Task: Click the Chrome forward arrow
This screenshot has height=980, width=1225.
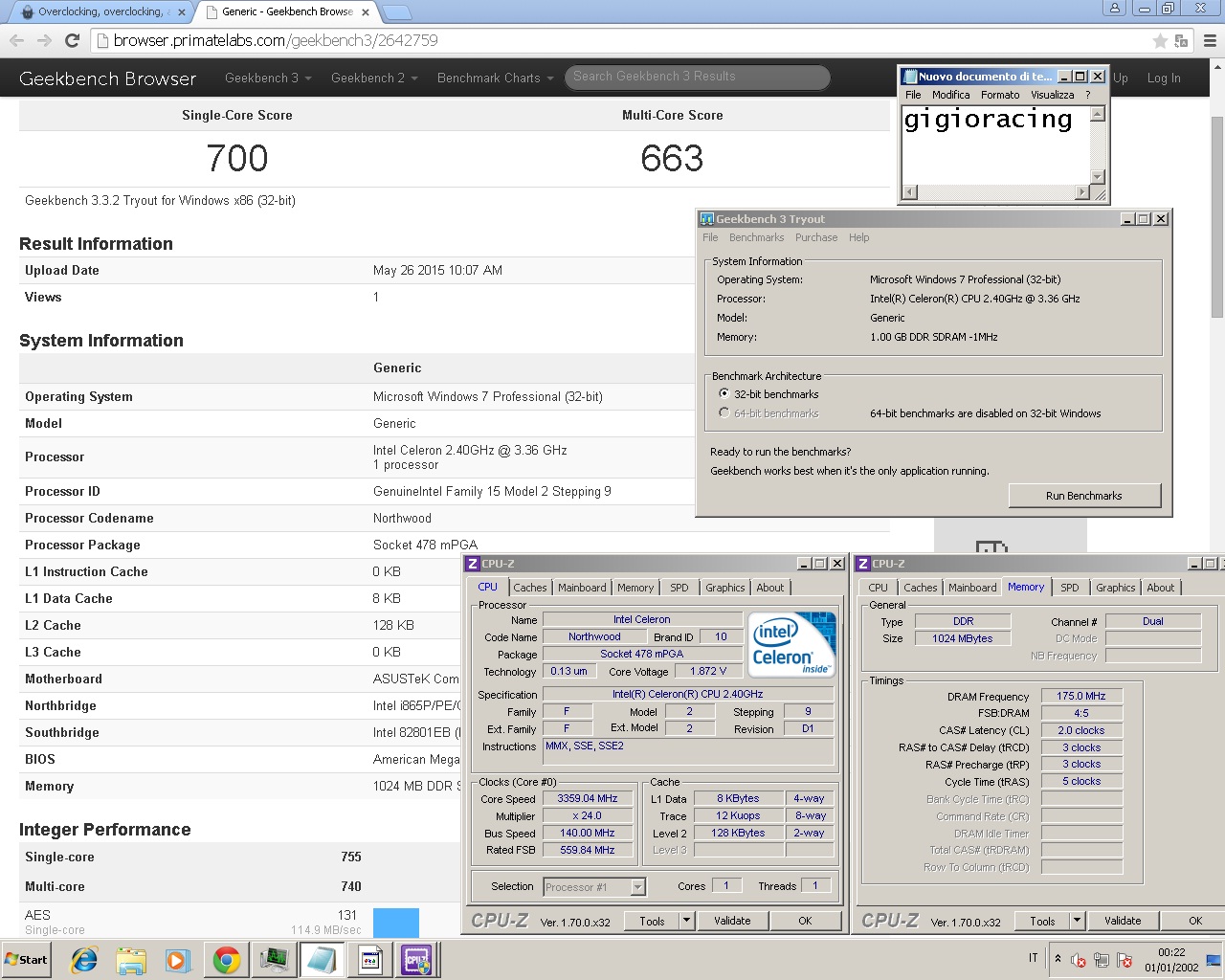Action: point(44,40)
